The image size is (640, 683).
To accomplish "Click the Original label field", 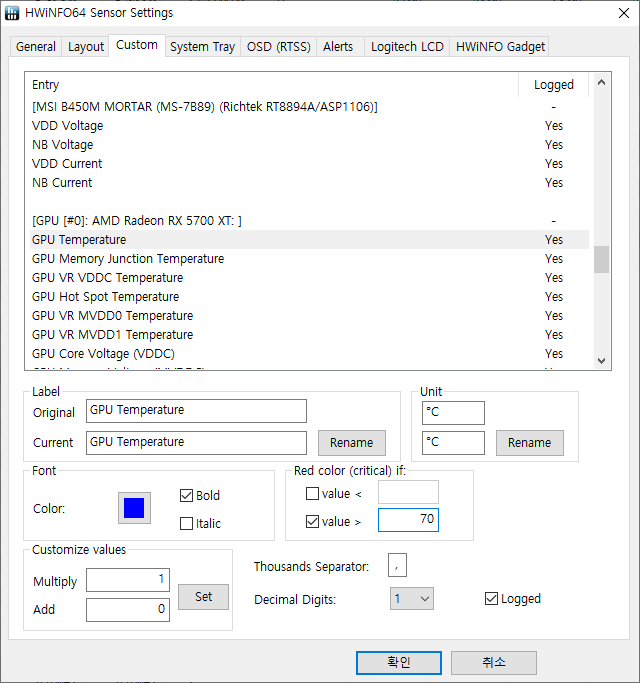I will 196,411.
